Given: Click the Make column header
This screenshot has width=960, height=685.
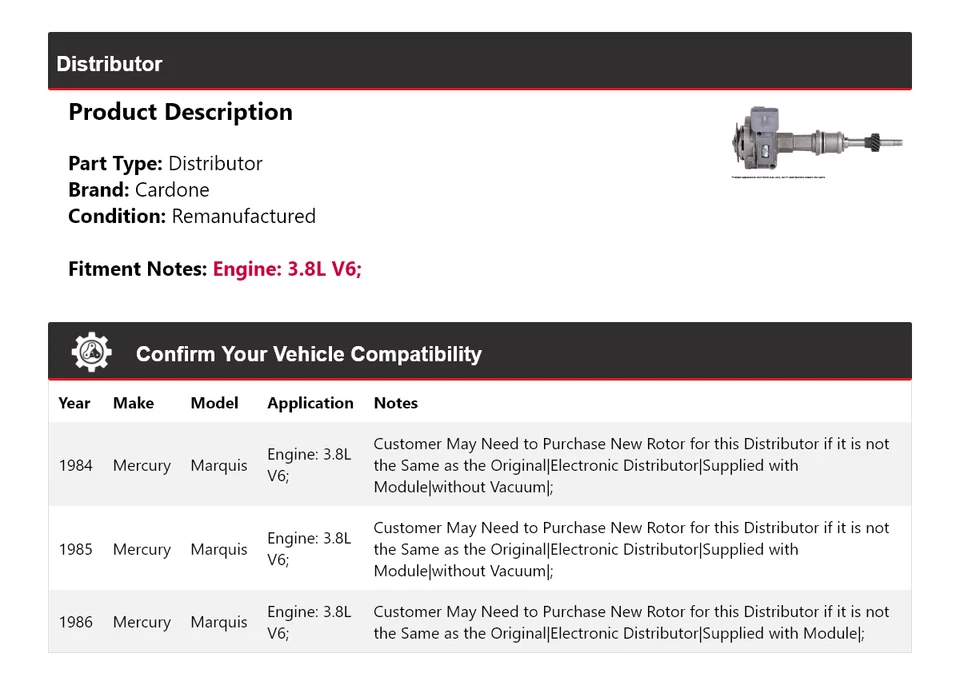Looking at the screenshot, I should coord(133,403).
